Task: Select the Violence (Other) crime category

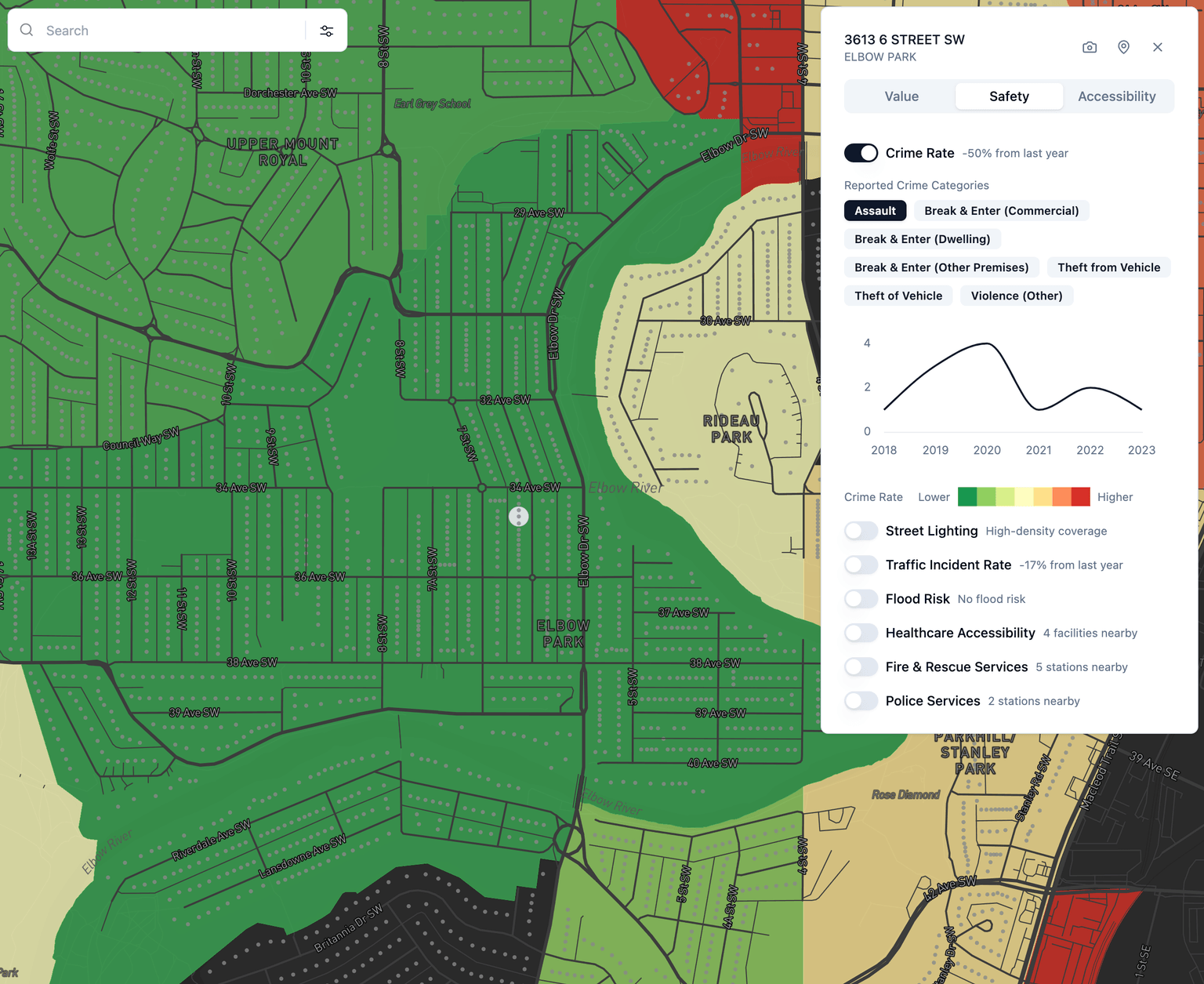Action: click(x=1017, y=296)
